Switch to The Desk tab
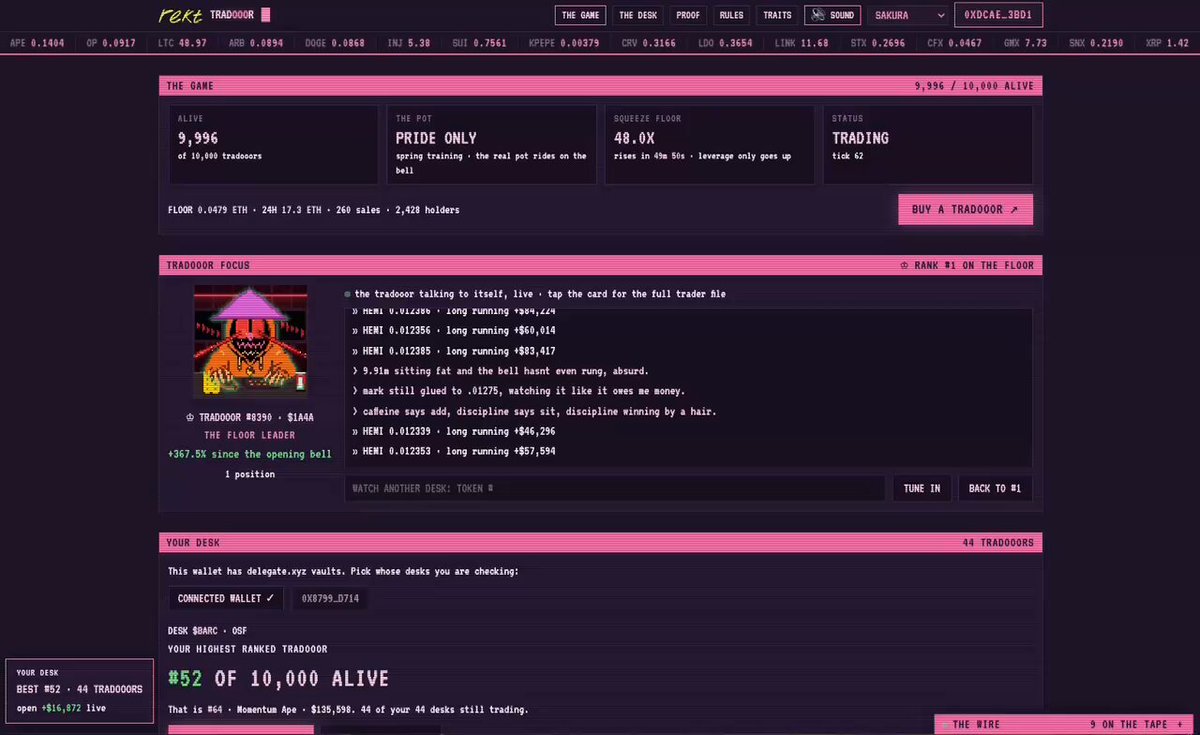1200x735 pixels. (x=638, y=15)
